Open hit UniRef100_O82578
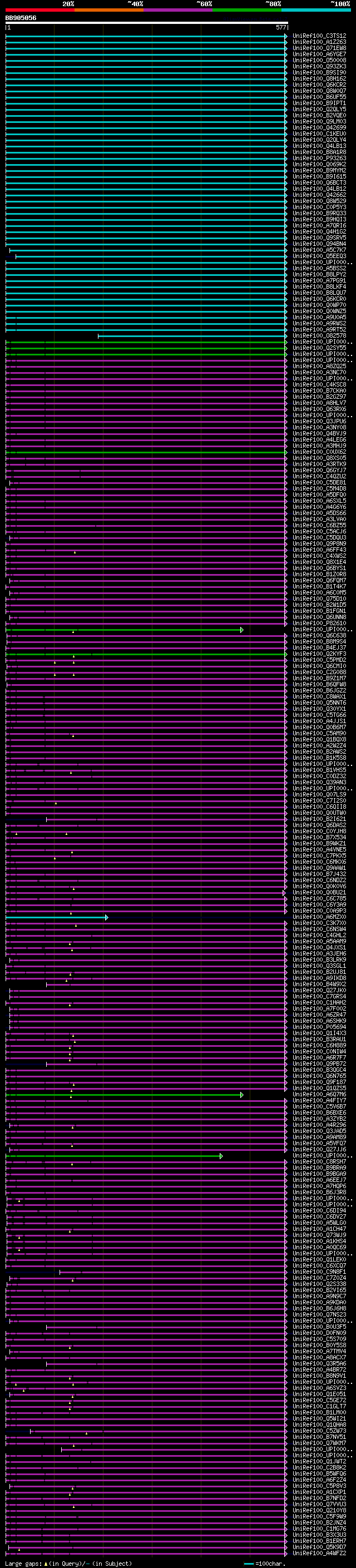 [x=319, y=335]
